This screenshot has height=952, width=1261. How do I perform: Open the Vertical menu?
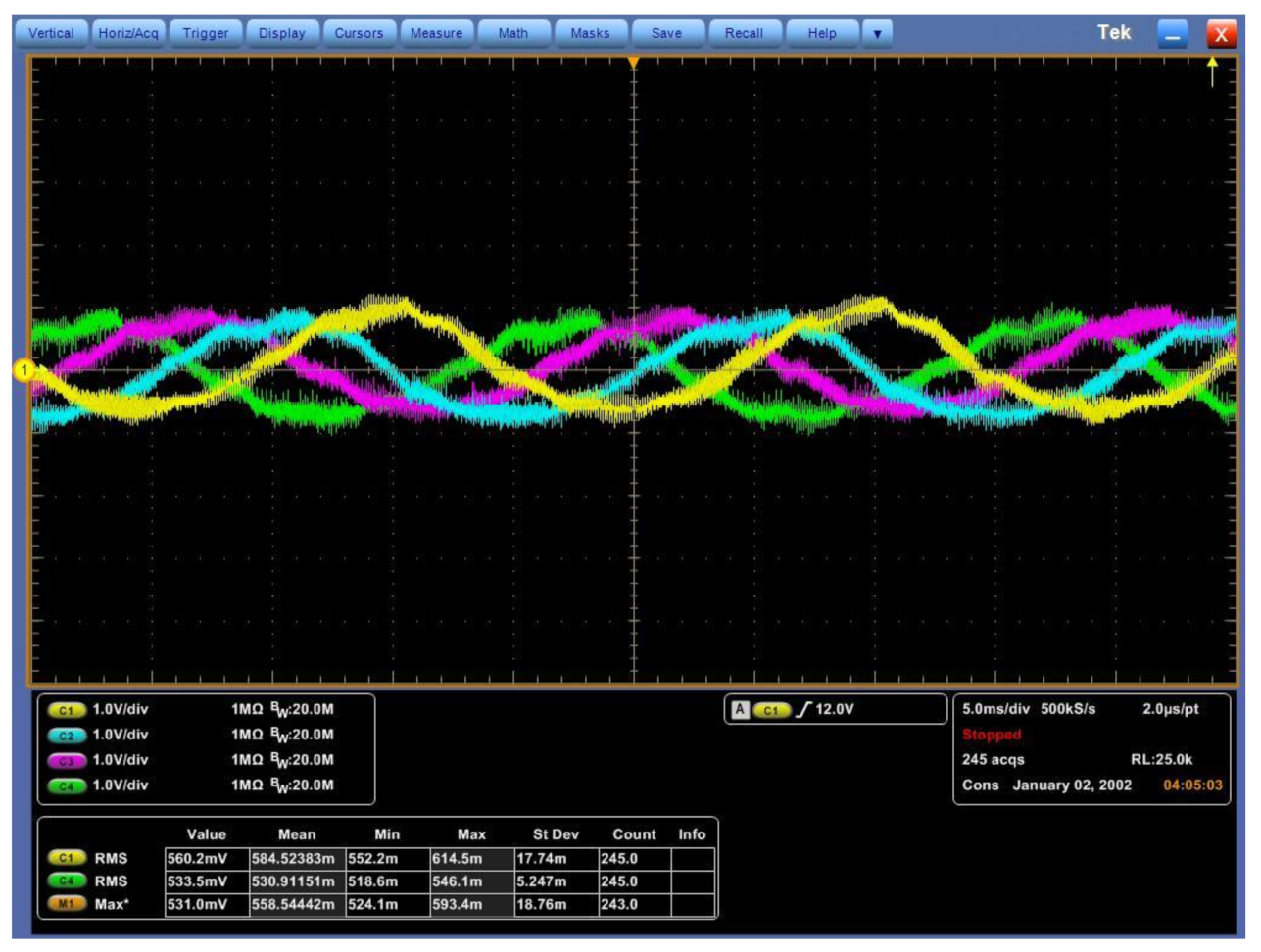pos(51,33)
